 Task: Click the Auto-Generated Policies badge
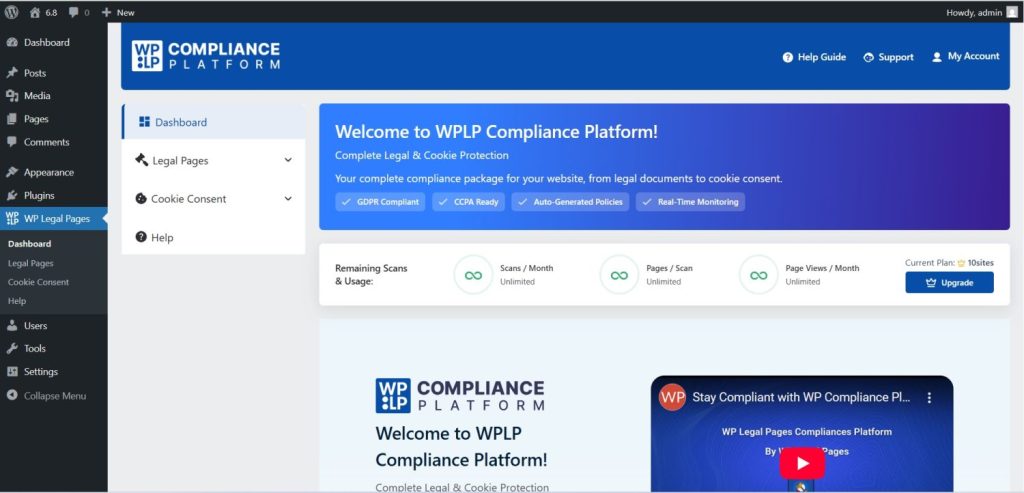571,202
